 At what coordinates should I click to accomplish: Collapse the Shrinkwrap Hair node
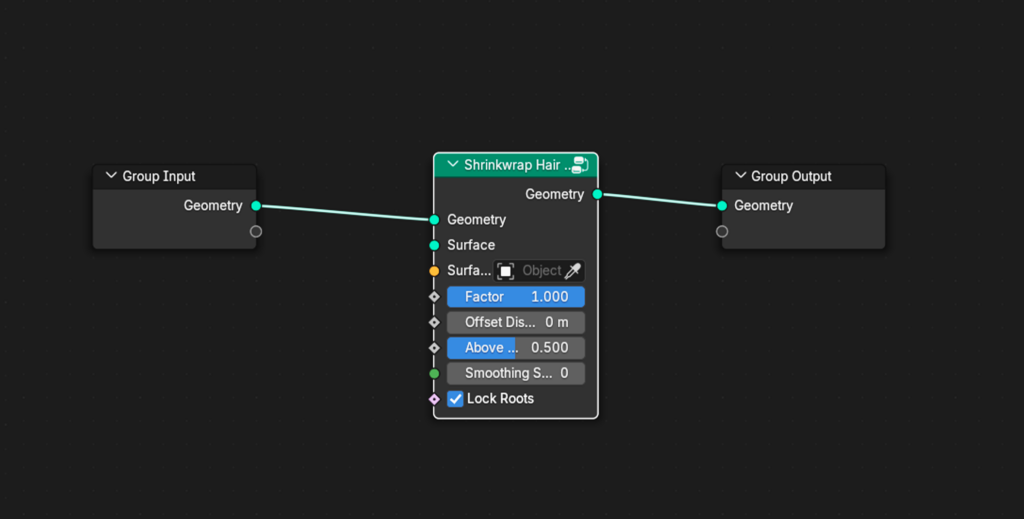tap(453, 165)
